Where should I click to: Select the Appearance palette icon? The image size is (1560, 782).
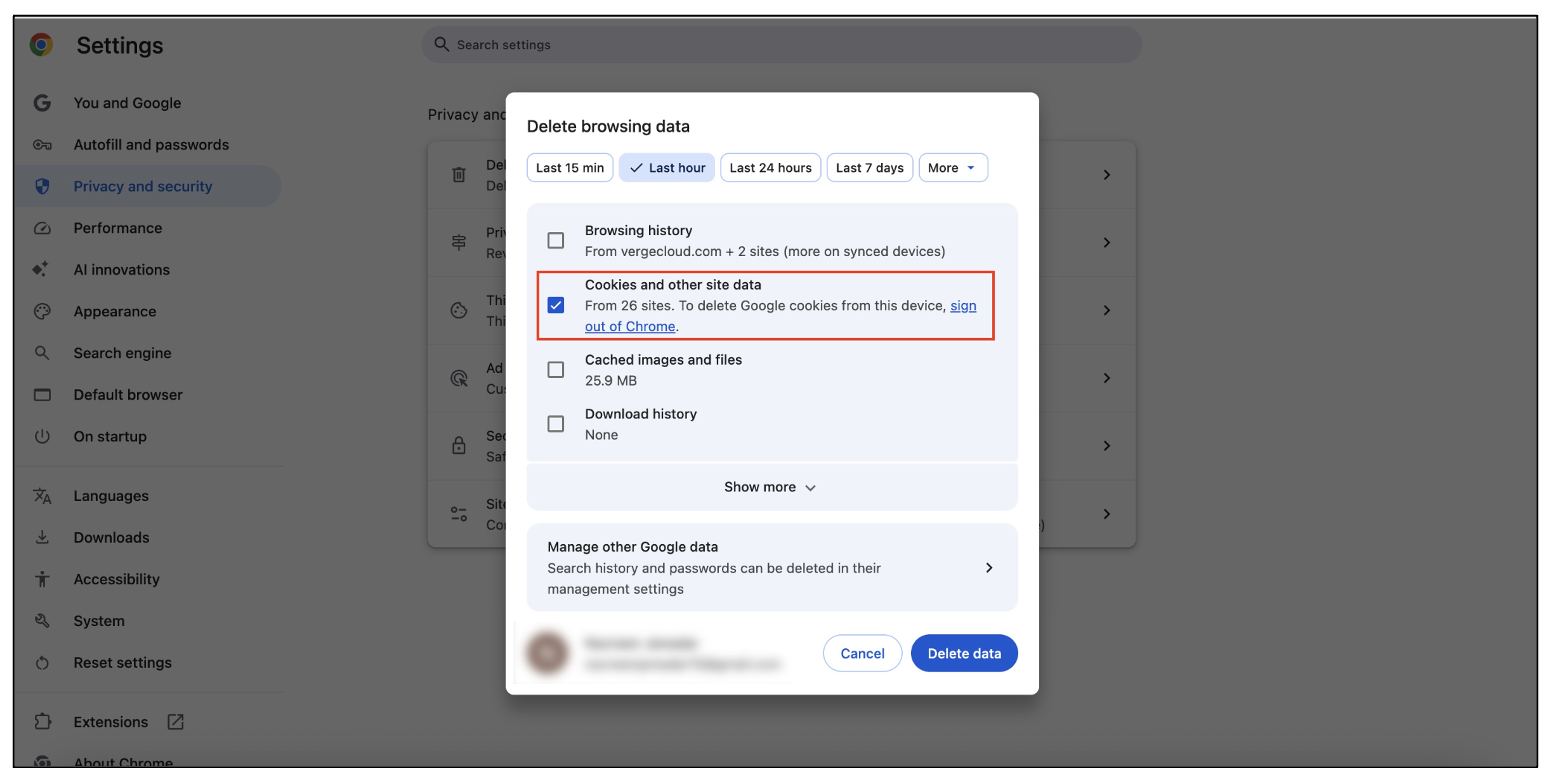[x=43, y=311]
